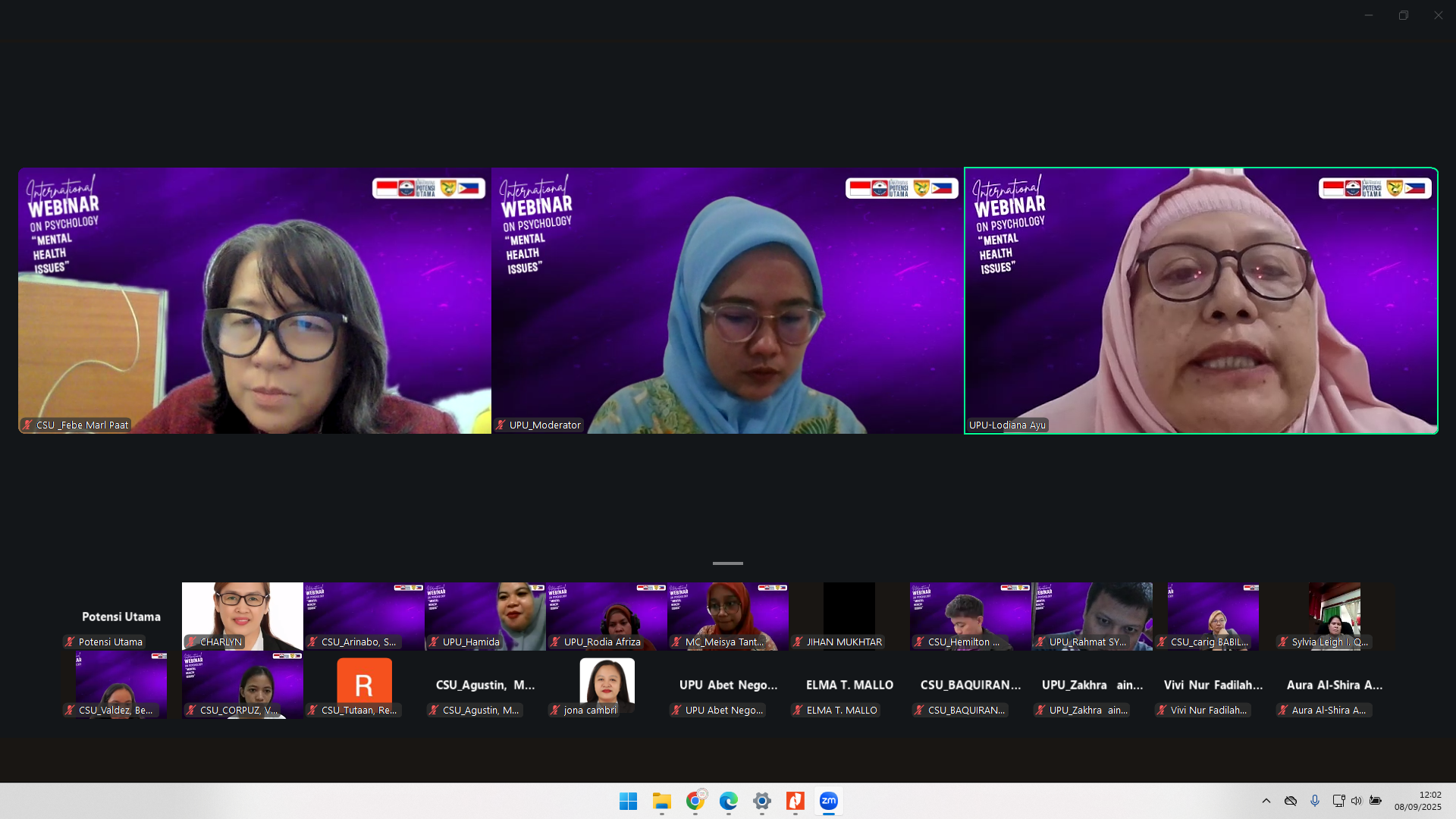The height and width of the screenshot is (819, 1456).
Task: Click the battery status tray icon
Action: click(x=1375, y=801)
